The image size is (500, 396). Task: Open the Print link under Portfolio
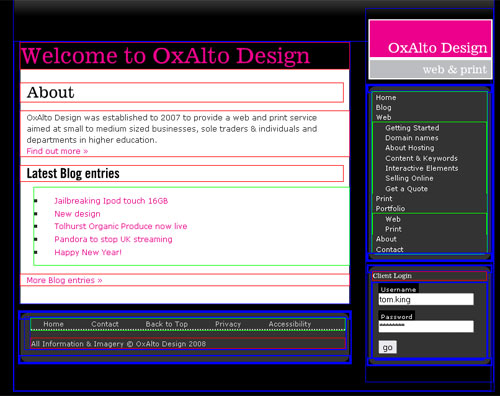(393, 229)
